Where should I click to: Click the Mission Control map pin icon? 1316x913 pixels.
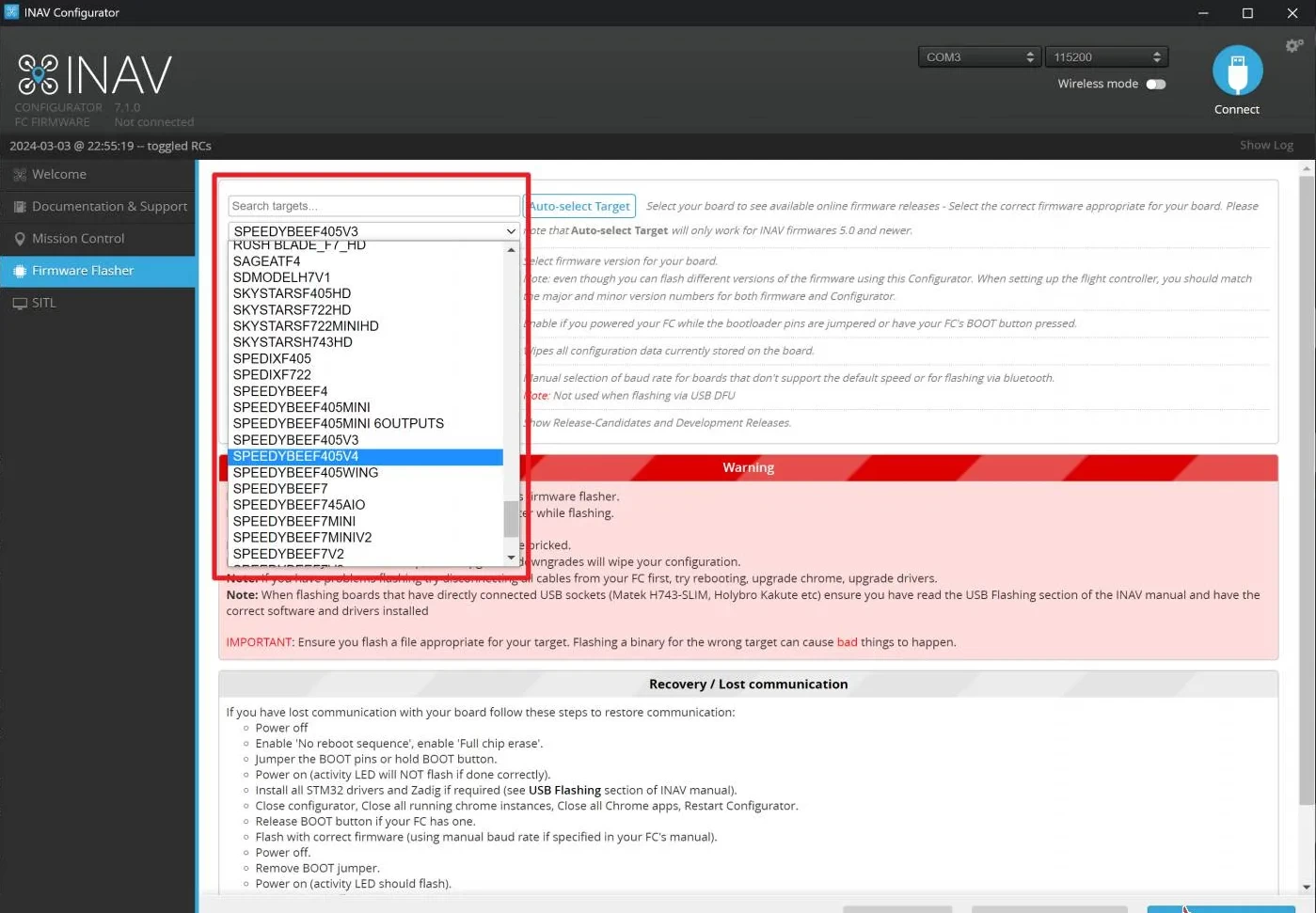(20, 239)
